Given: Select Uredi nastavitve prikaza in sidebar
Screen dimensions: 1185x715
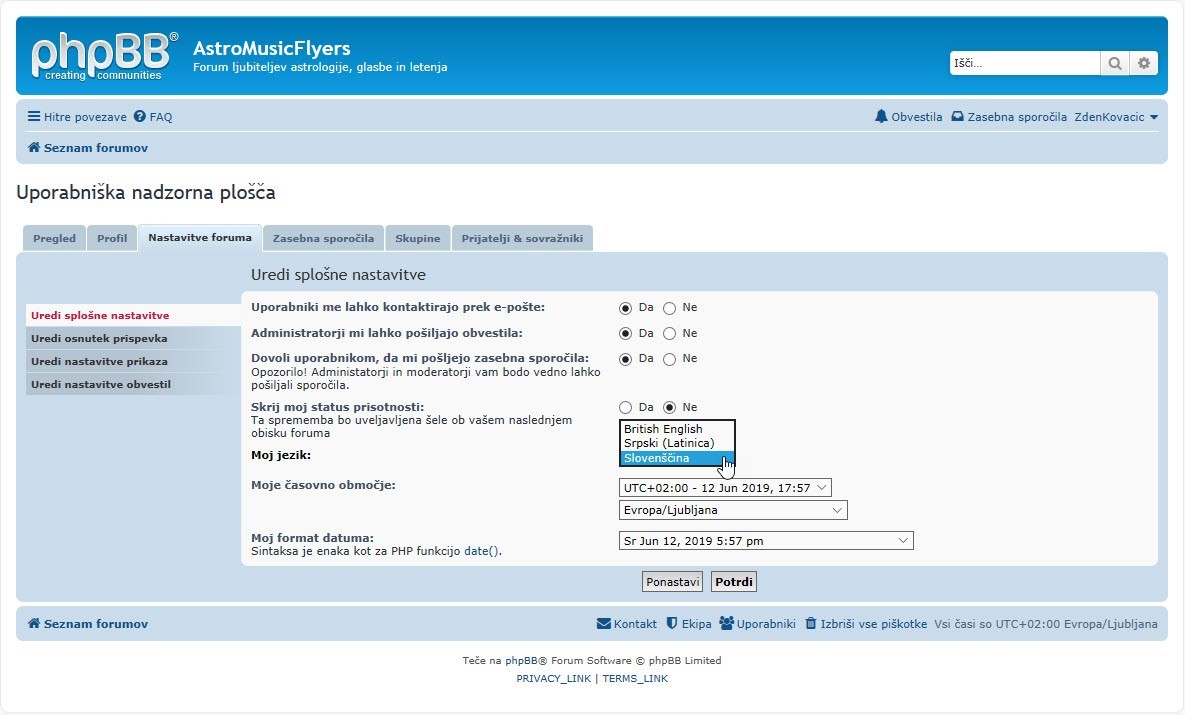Looking at the screenshot, I should pos(133,361).
